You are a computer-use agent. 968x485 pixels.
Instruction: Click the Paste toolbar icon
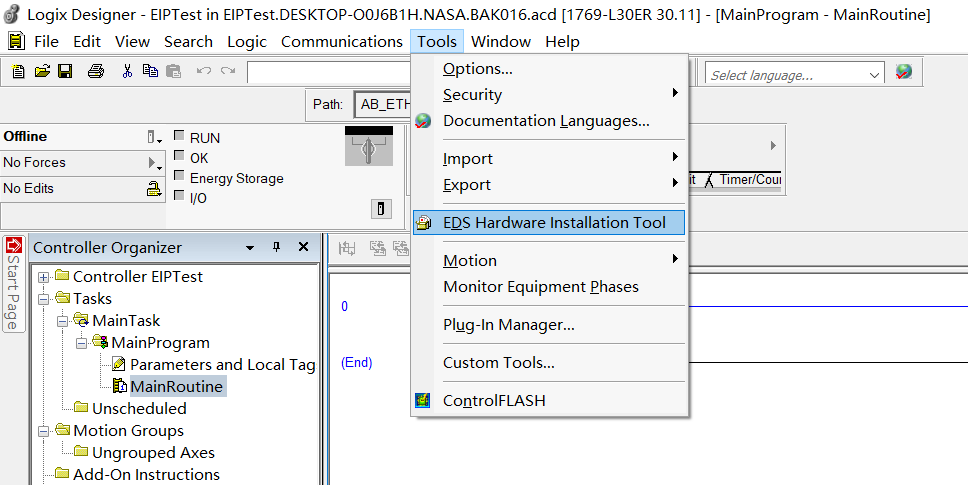[x=173, y=72]
